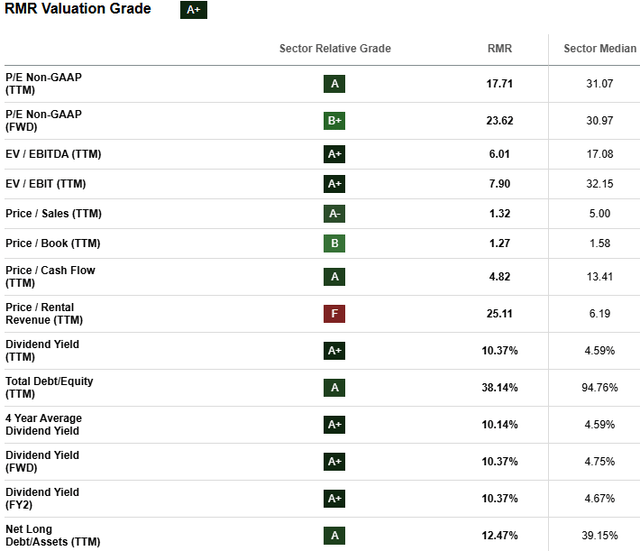Screen dimensions: 640x551
Task: Click the A grade badge for P/E Non-GAAP (TTM)
Action: (x=334, y=84)
